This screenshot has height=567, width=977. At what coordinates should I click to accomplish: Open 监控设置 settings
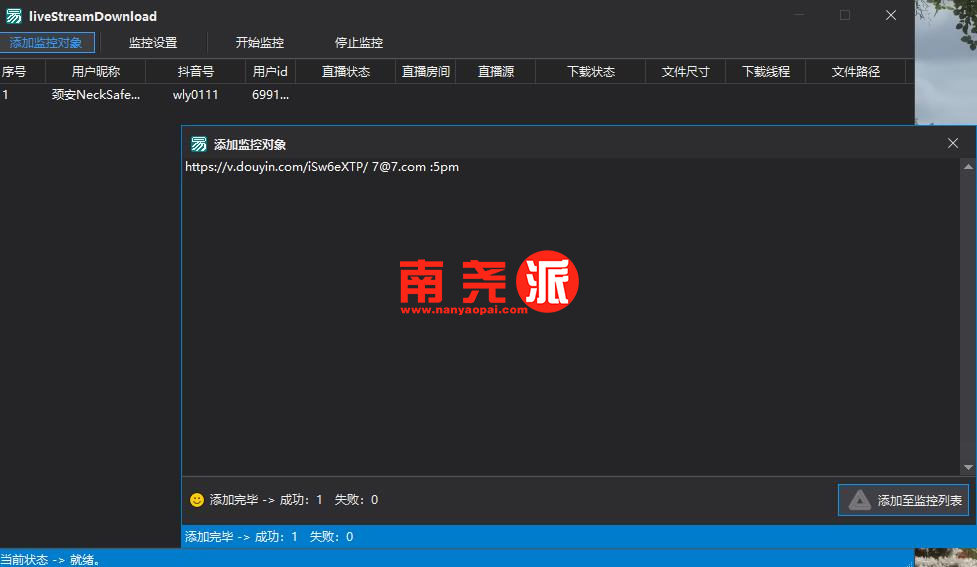click(x=153, y=42)
